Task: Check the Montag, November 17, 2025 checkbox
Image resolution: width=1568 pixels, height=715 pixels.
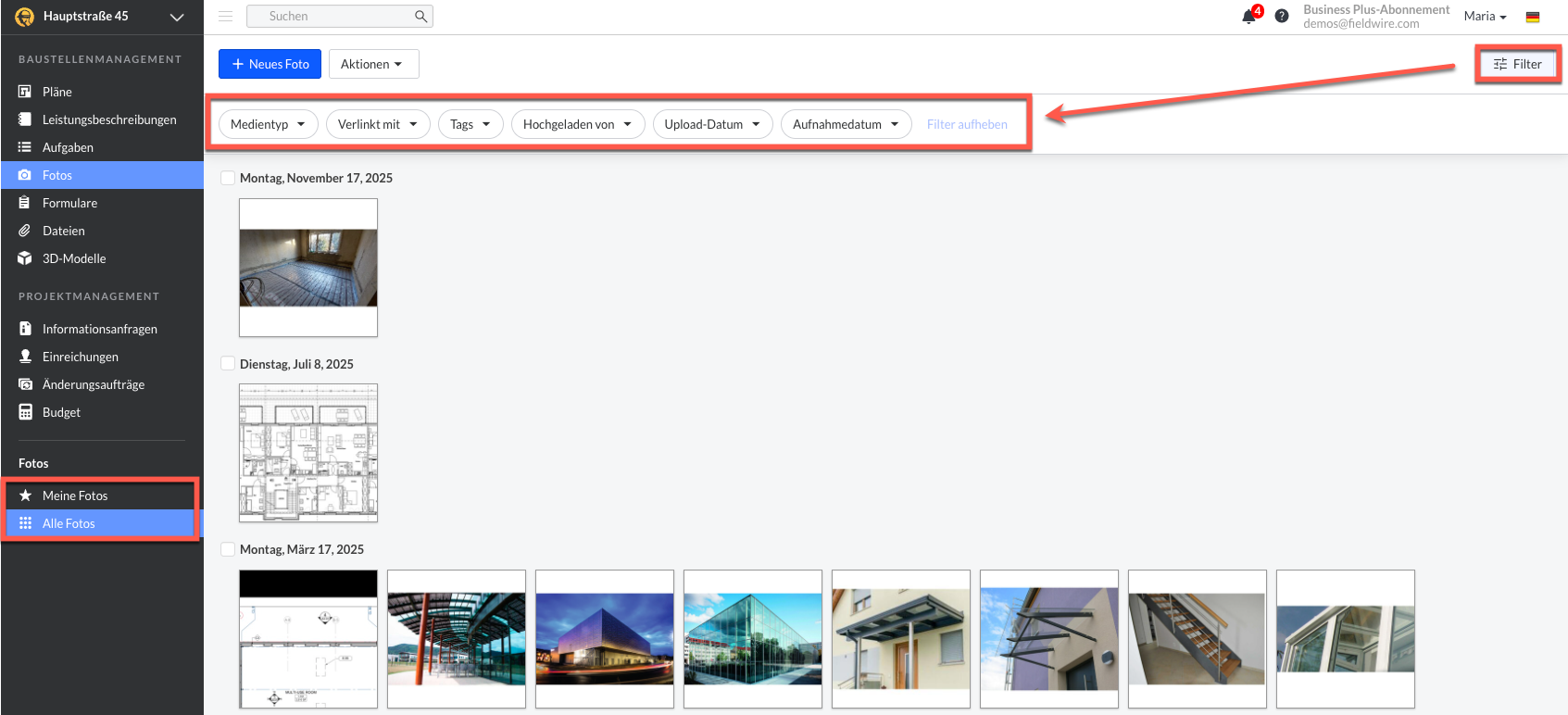Action: [x=228, y=178]
